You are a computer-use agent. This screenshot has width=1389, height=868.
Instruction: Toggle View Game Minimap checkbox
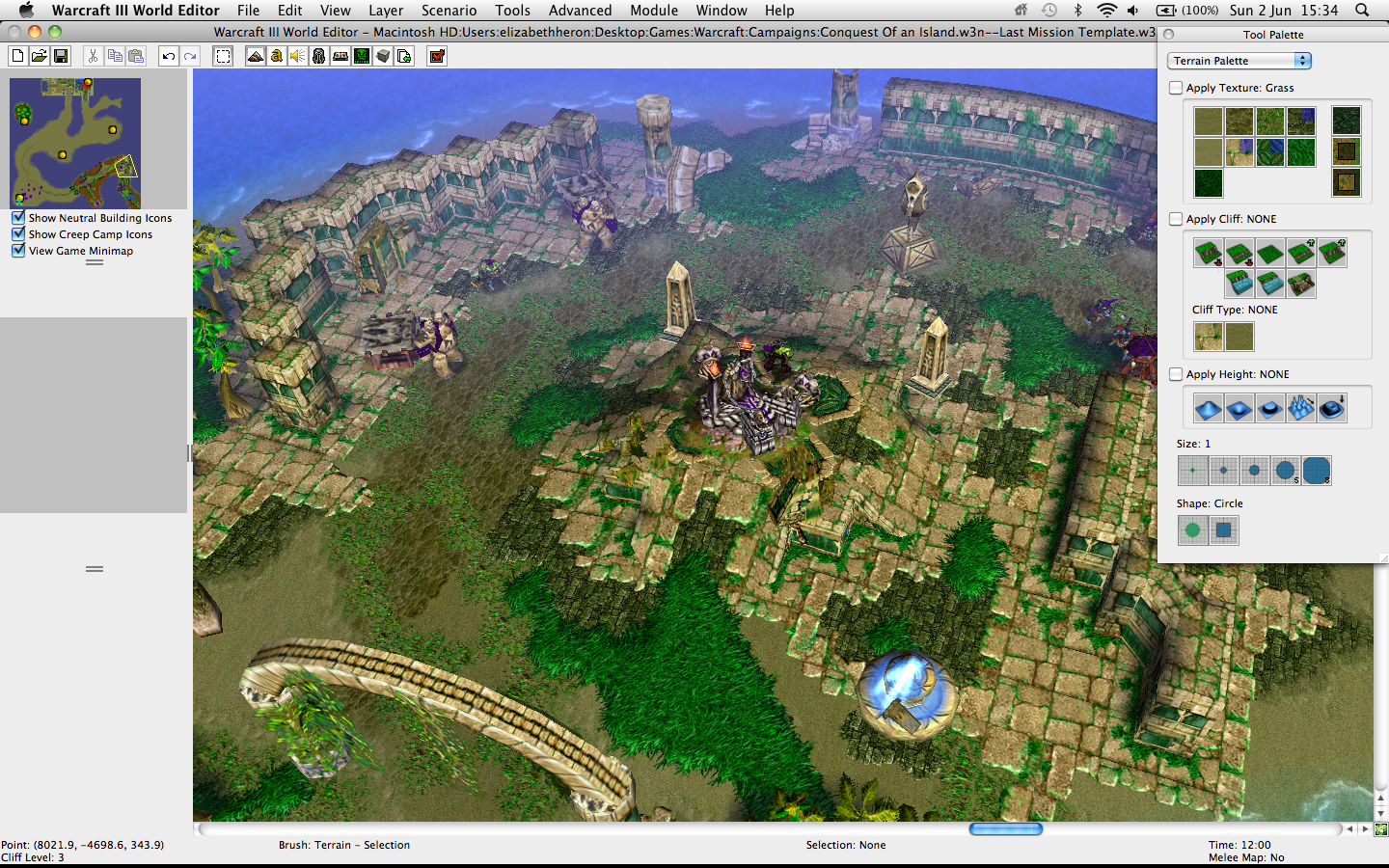(x=18, y=251)
